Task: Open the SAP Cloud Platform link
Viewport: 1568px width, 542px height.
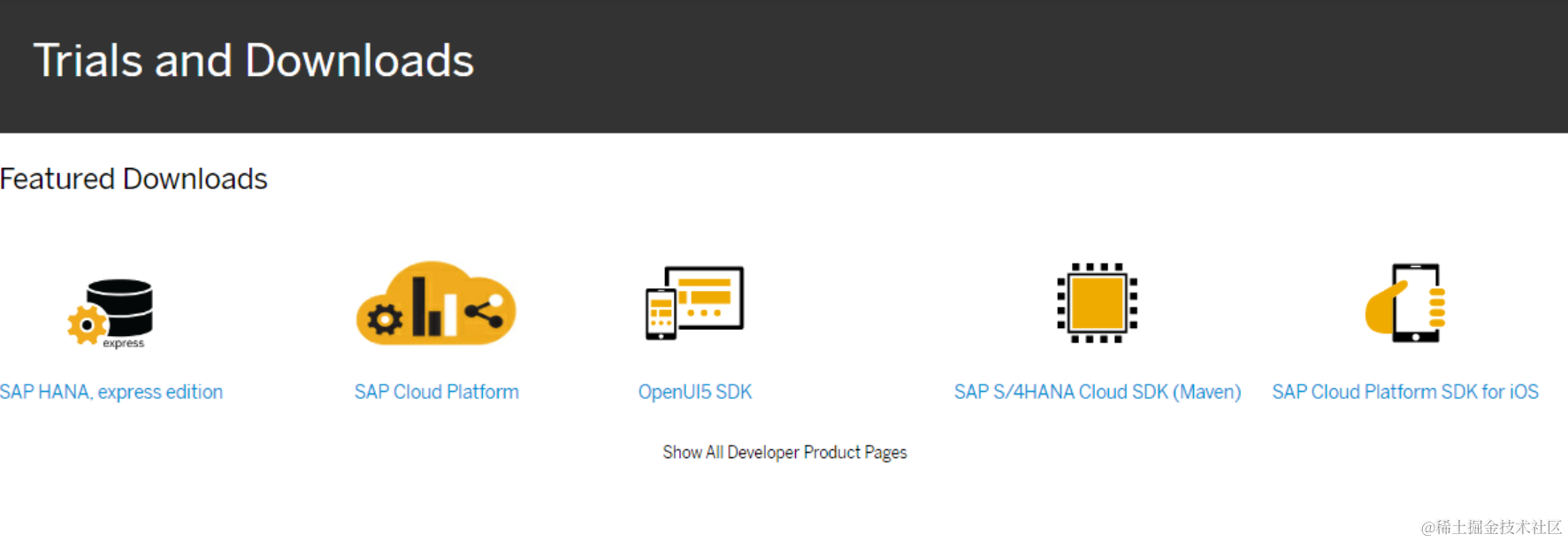Action: [x=437, y=392]
